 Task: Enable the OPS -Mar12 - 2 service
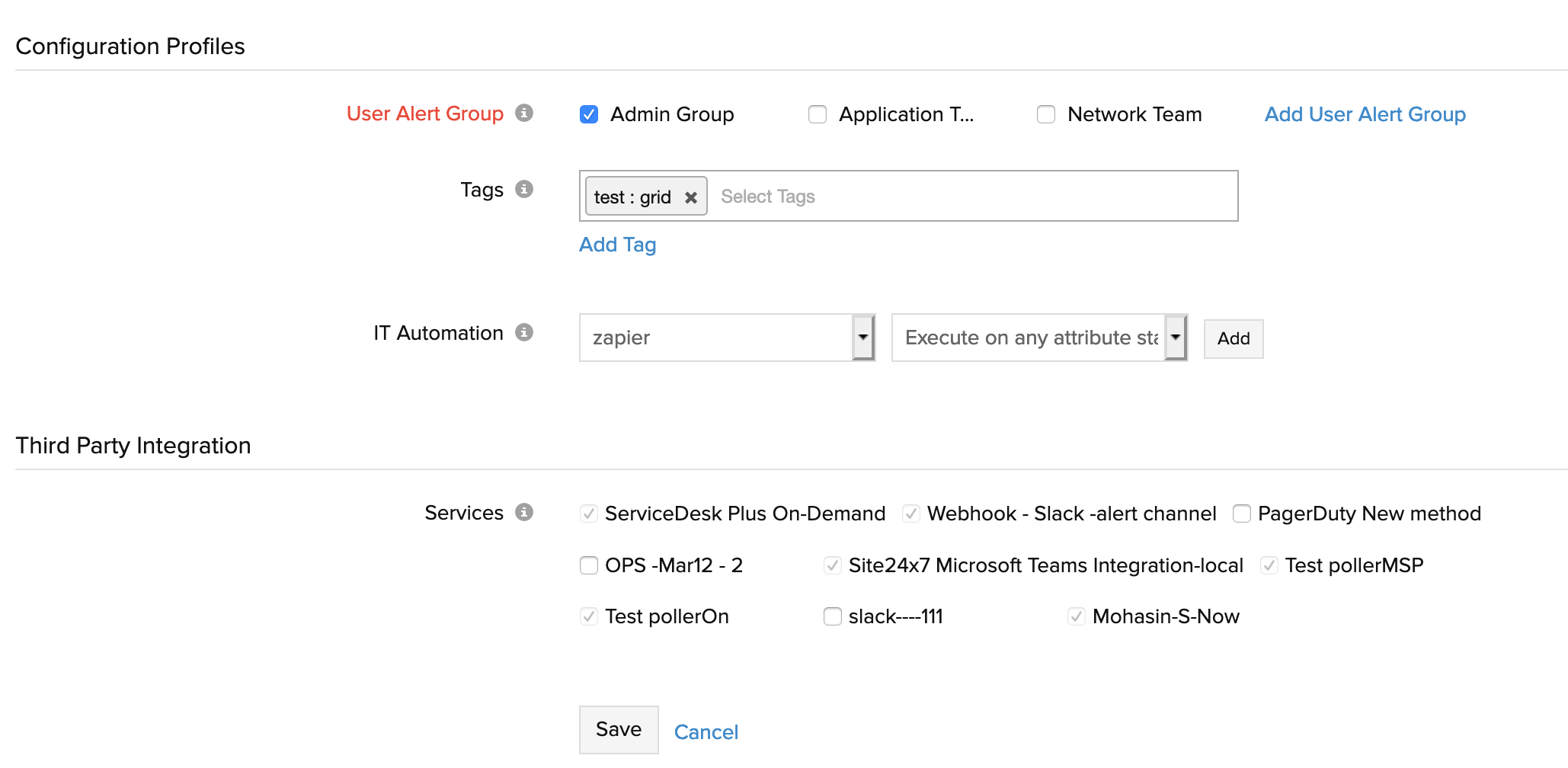589,565
